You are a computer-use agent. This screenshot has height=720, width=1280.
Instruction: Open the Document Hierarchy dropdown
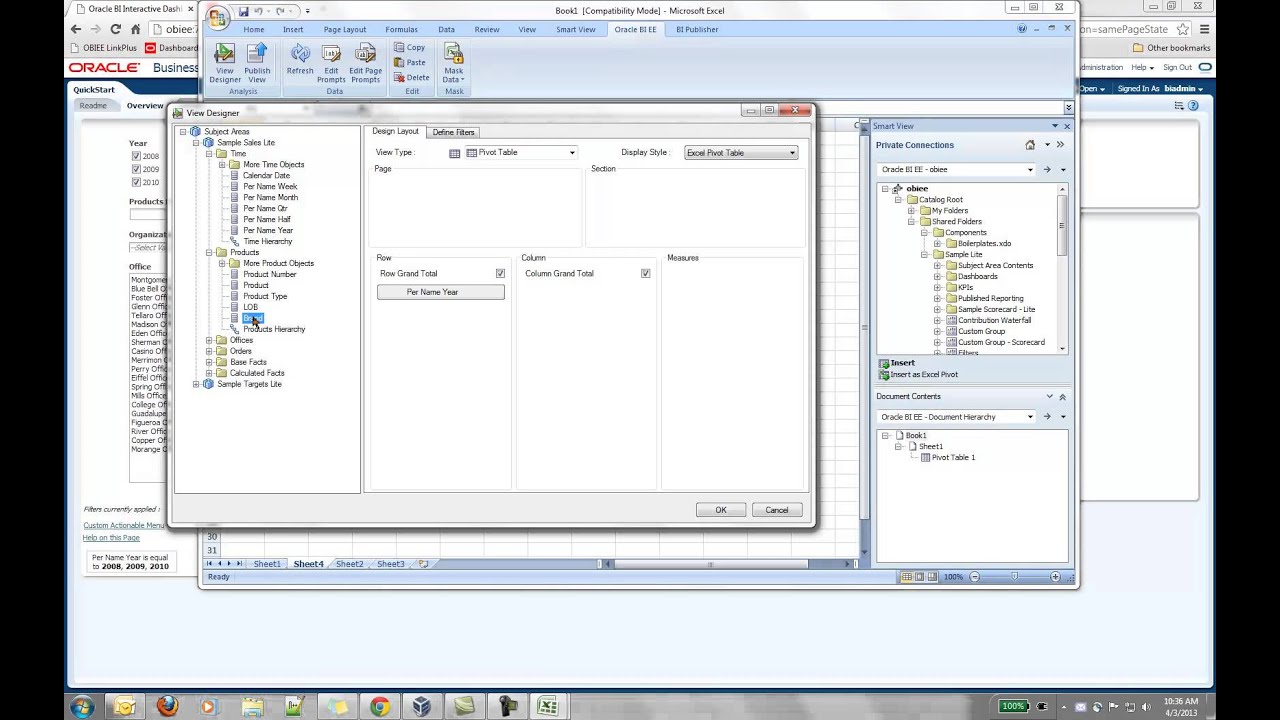(x=1030, y=417)
